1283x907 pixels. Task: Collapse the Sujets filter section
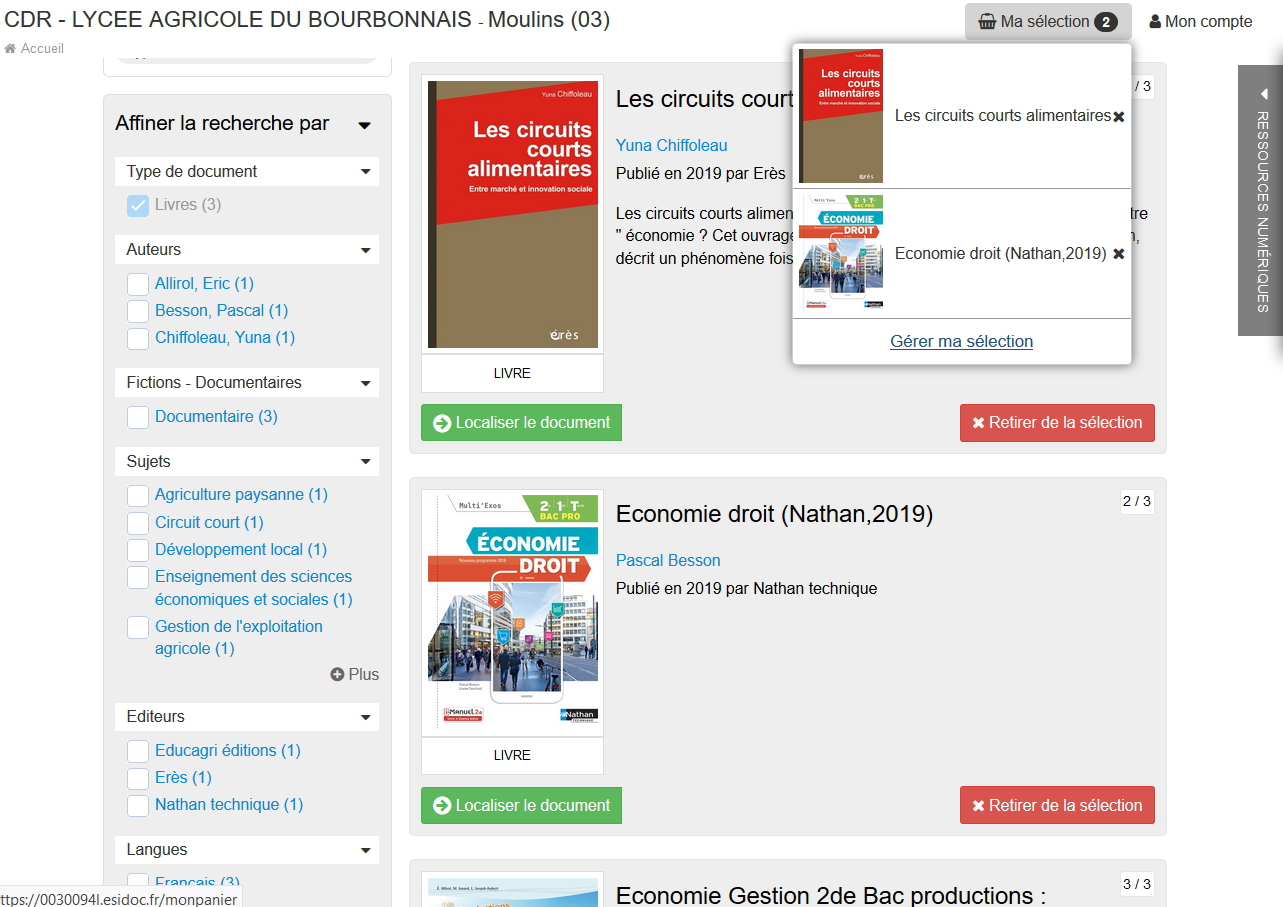coord(366,462)
